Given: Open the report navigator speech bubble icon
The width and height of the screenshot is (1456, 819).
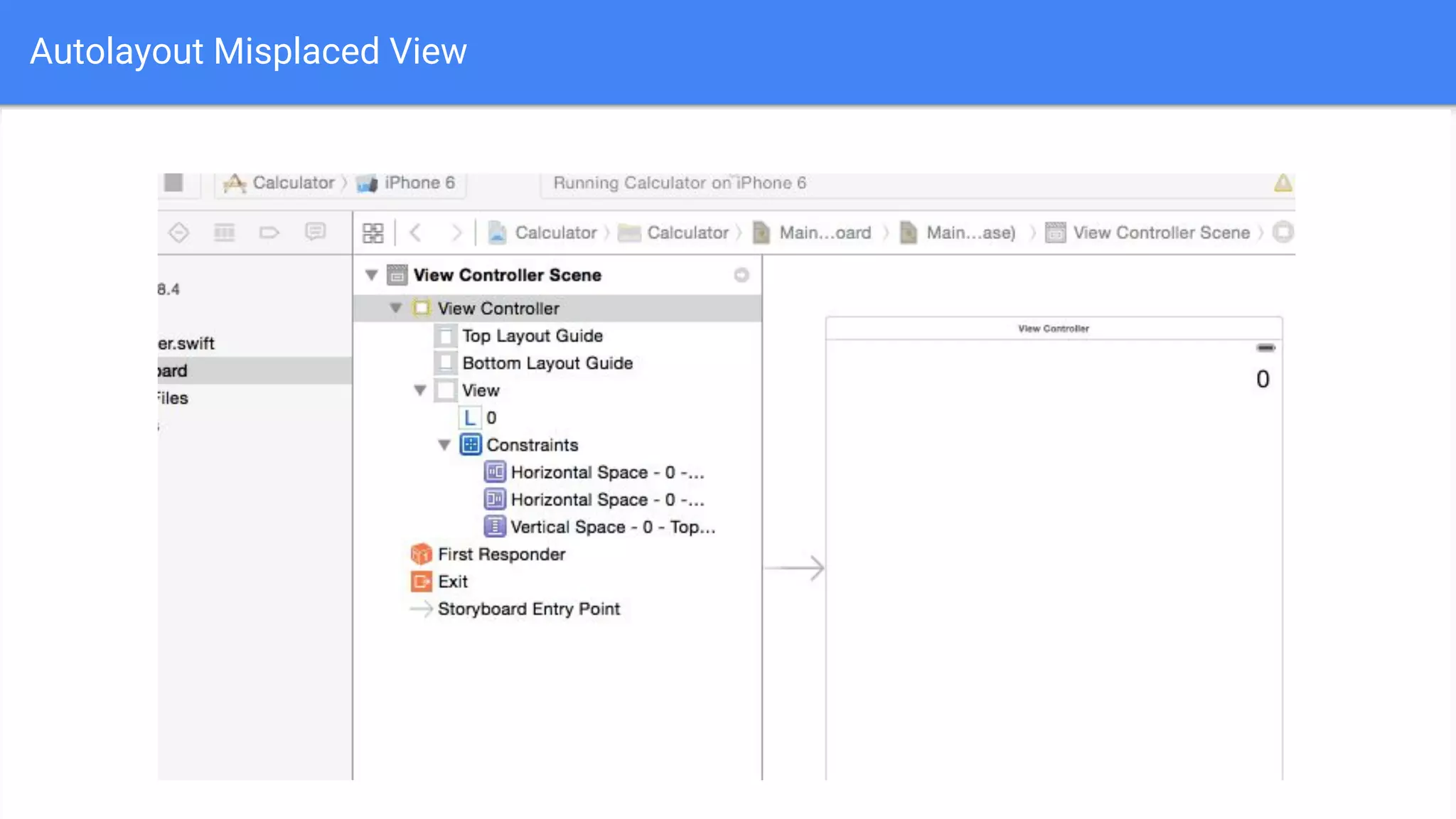Looking at the screenshot, I should click(315, 232).
